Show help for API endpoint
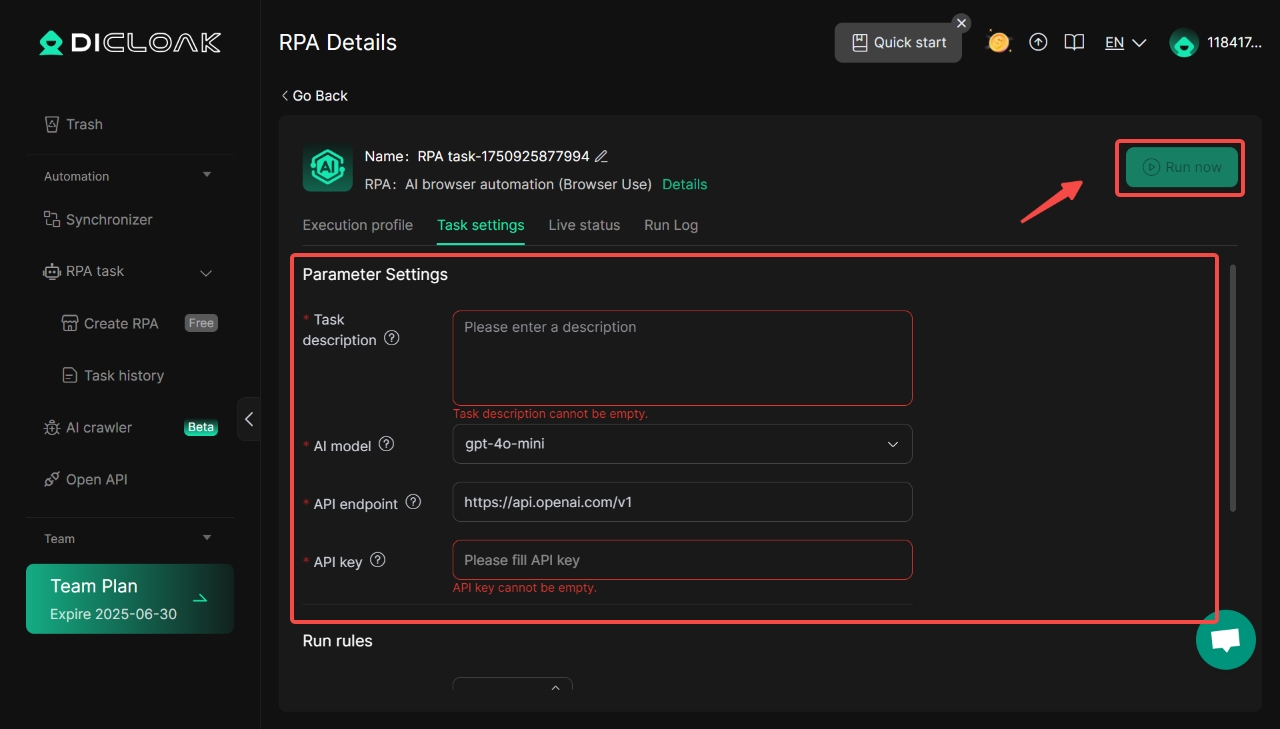Viewport: 1280px width, 729px height. (x=413, y=502)
